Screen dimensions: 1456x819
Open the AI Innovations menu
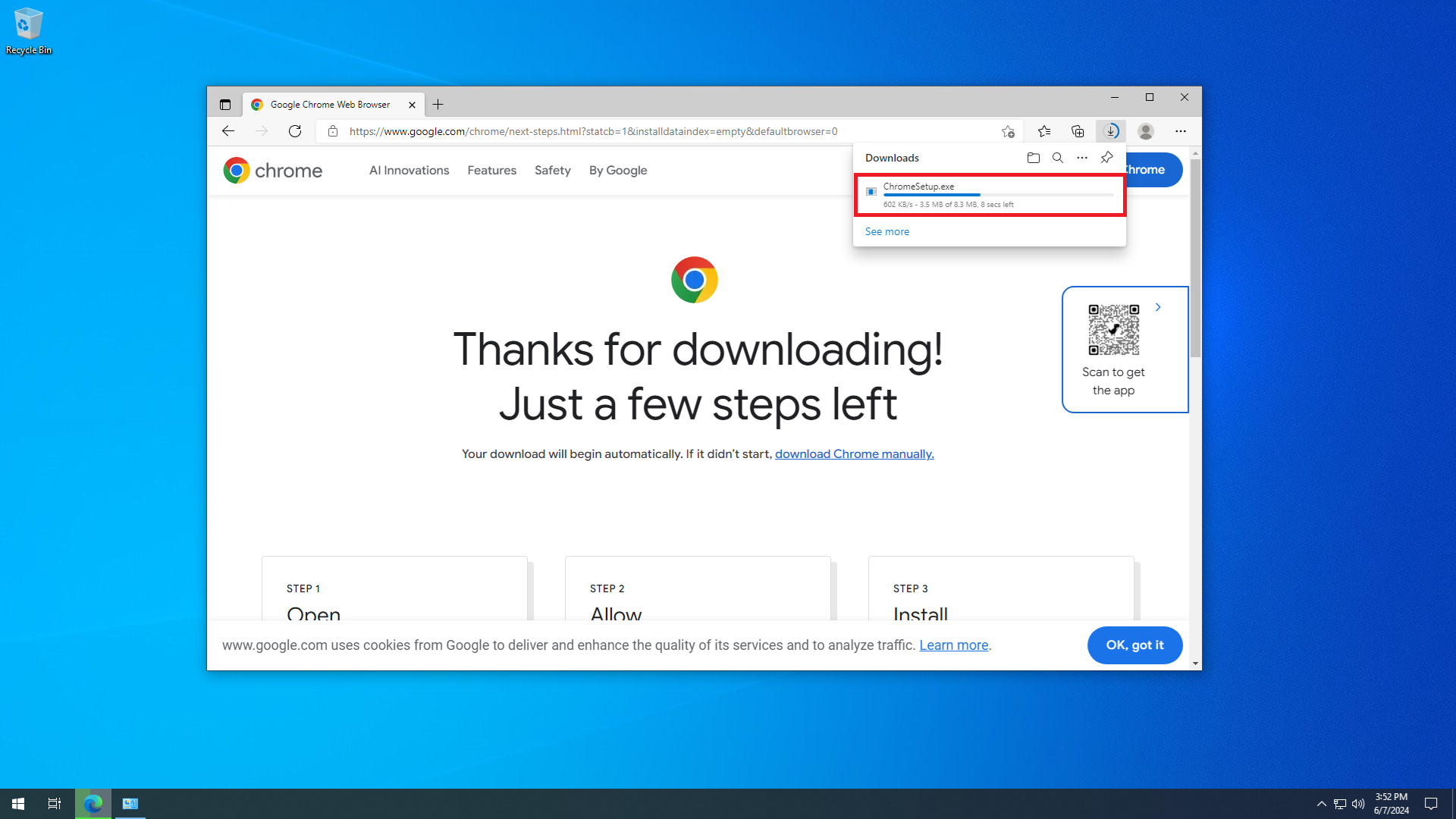pyautogui.click(x=409, y=171)
